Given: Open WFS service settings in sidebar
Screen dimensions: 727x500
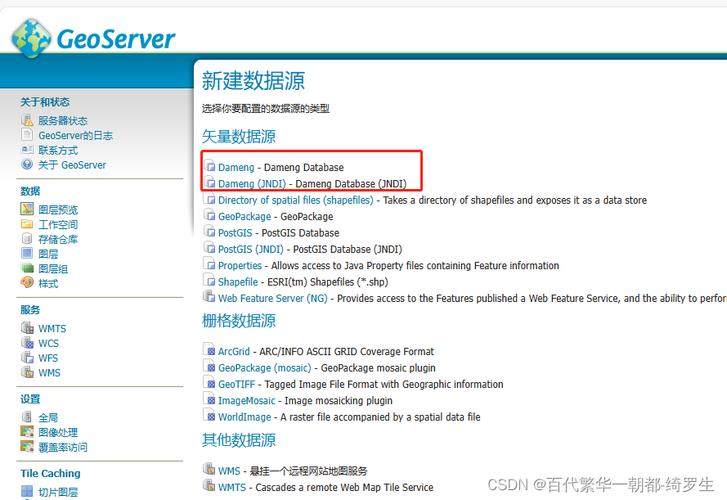Looking at the screenshot, I should coord(48,358).
